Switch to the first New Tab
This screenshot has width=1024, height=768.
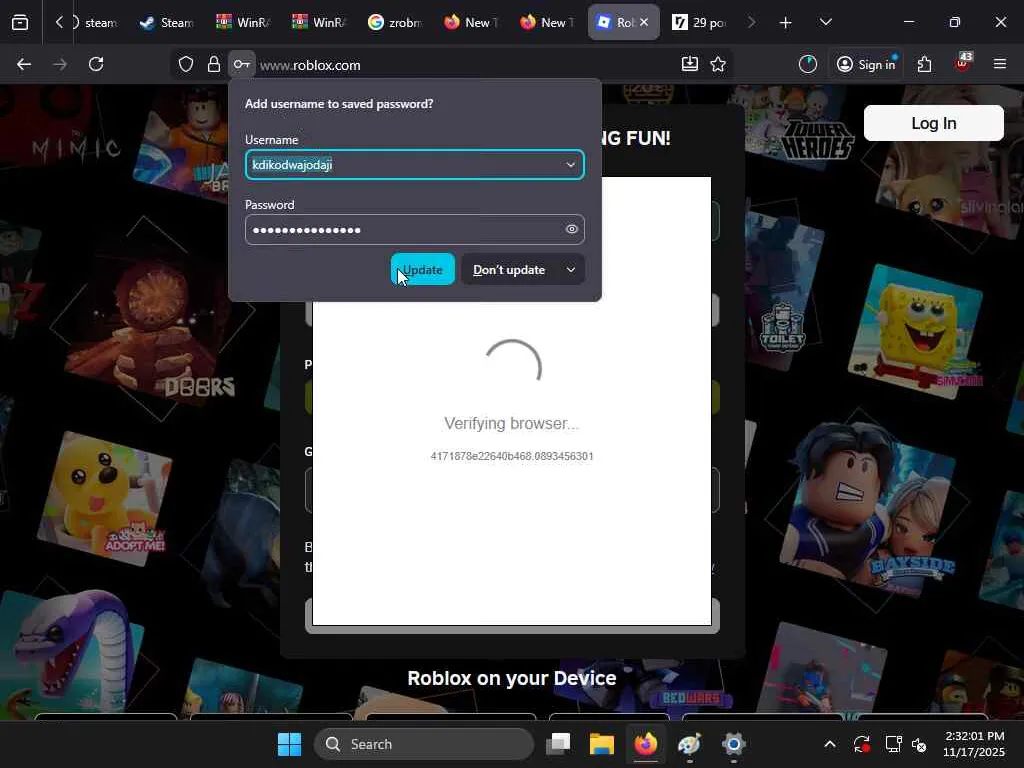(x=470, y=22)
